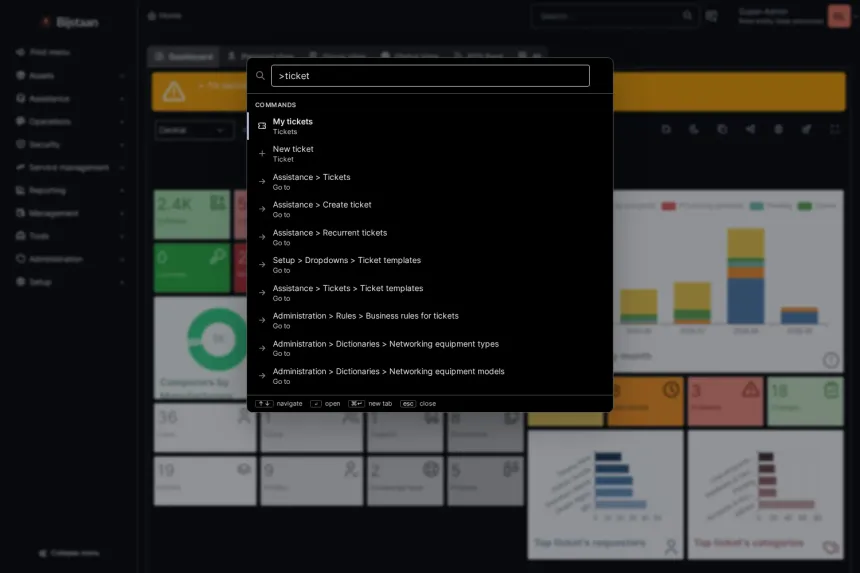Open the green 2.4K dashboard card

(x=192, y=215)
